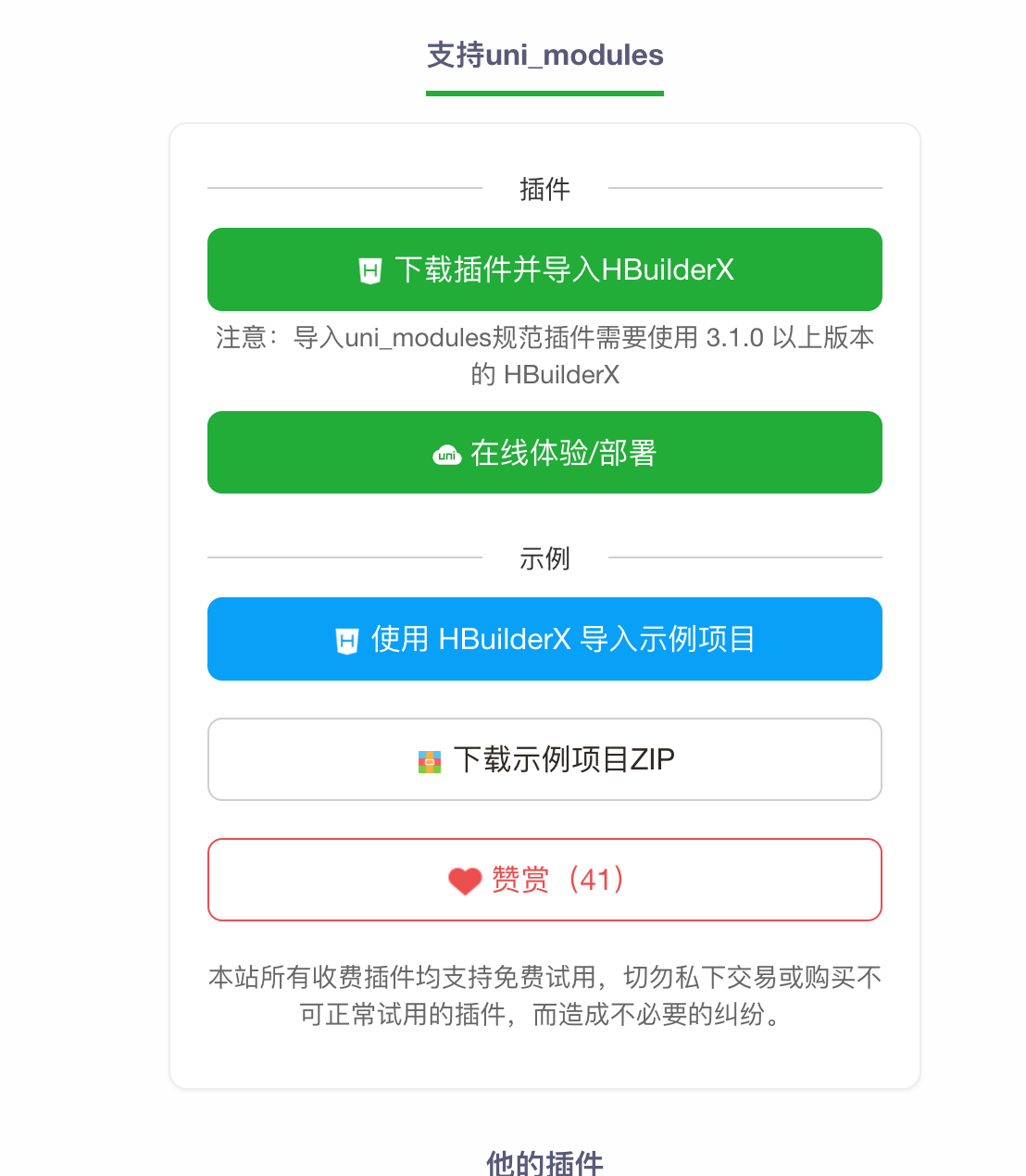Click 赞赏 reward button label
The image size is (1026, 1176).
tap(520, 879)
